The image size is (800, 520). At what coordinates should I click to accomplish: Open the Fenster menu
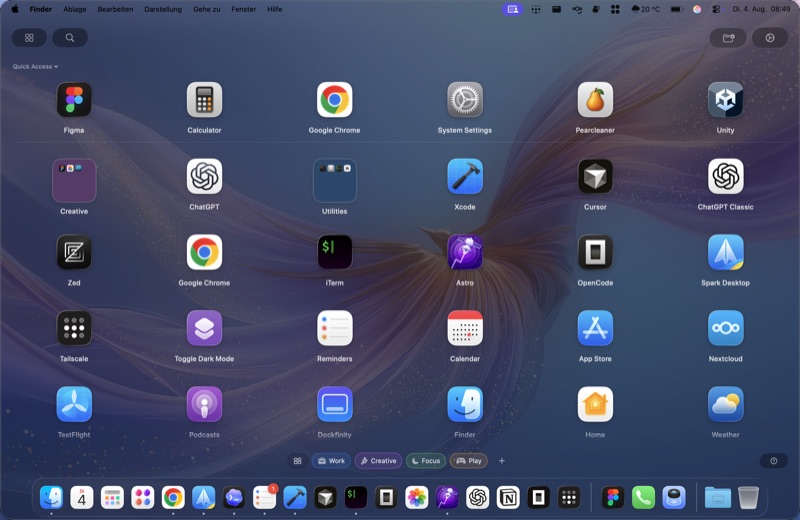coord(243,9)
